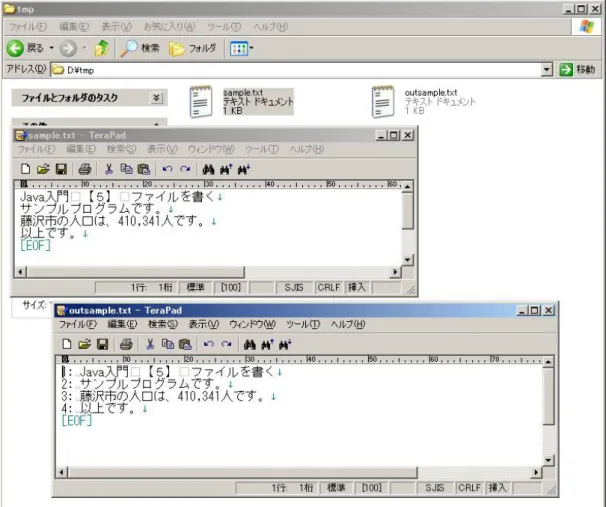Click the 移動 (Go) button in Explorer
Screen dimensions: 606x507
pos(577,70)
